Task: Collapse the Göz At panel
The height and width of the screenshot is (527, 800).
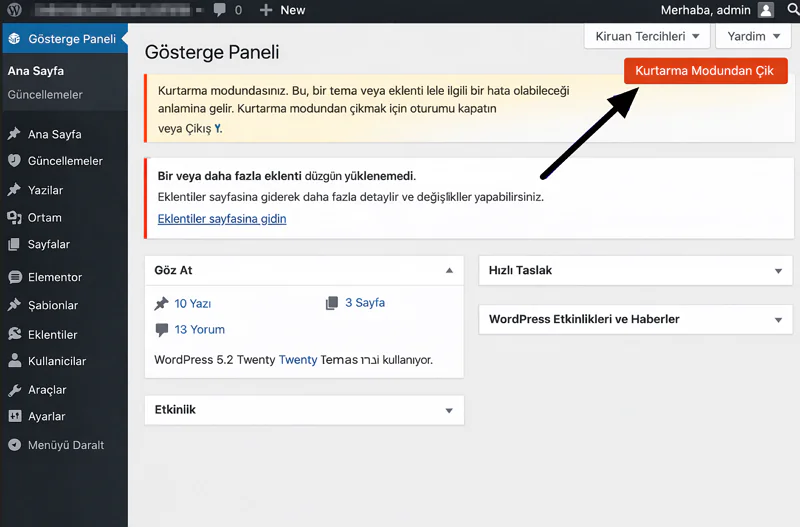Action: click(x=449, y=270)
